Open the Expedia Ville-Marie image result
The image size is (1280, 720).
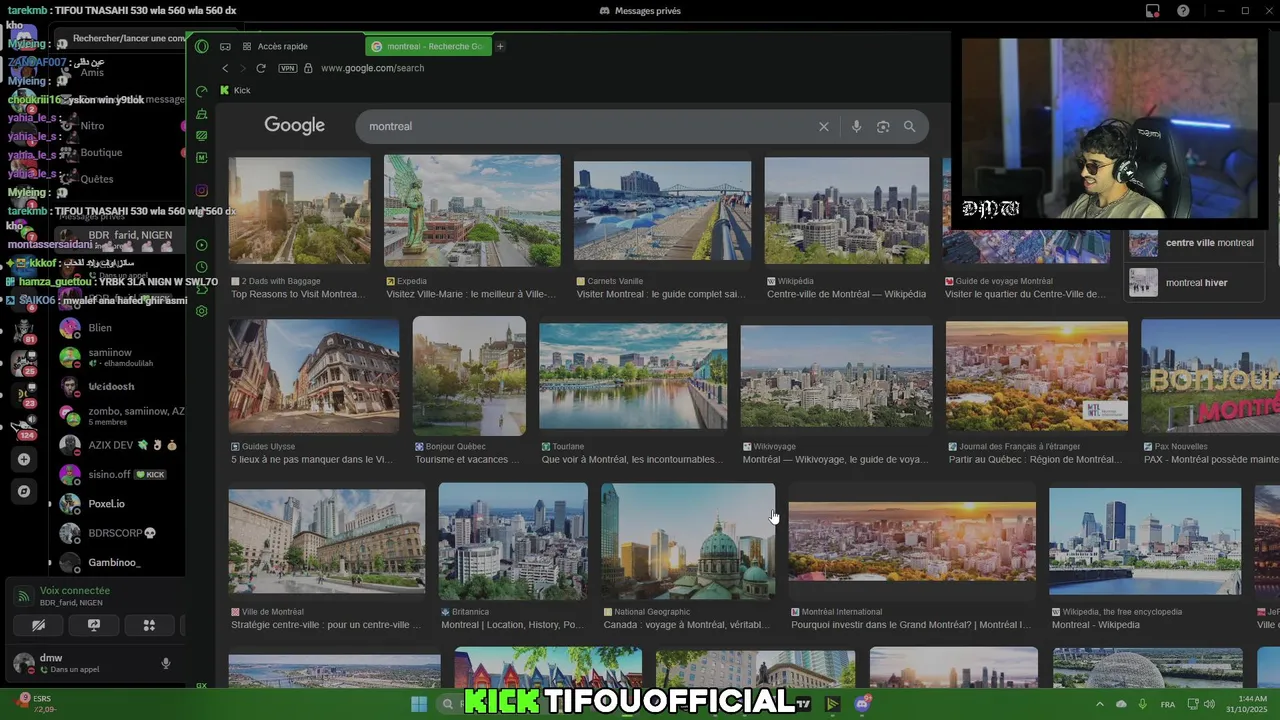coord(472,210)
